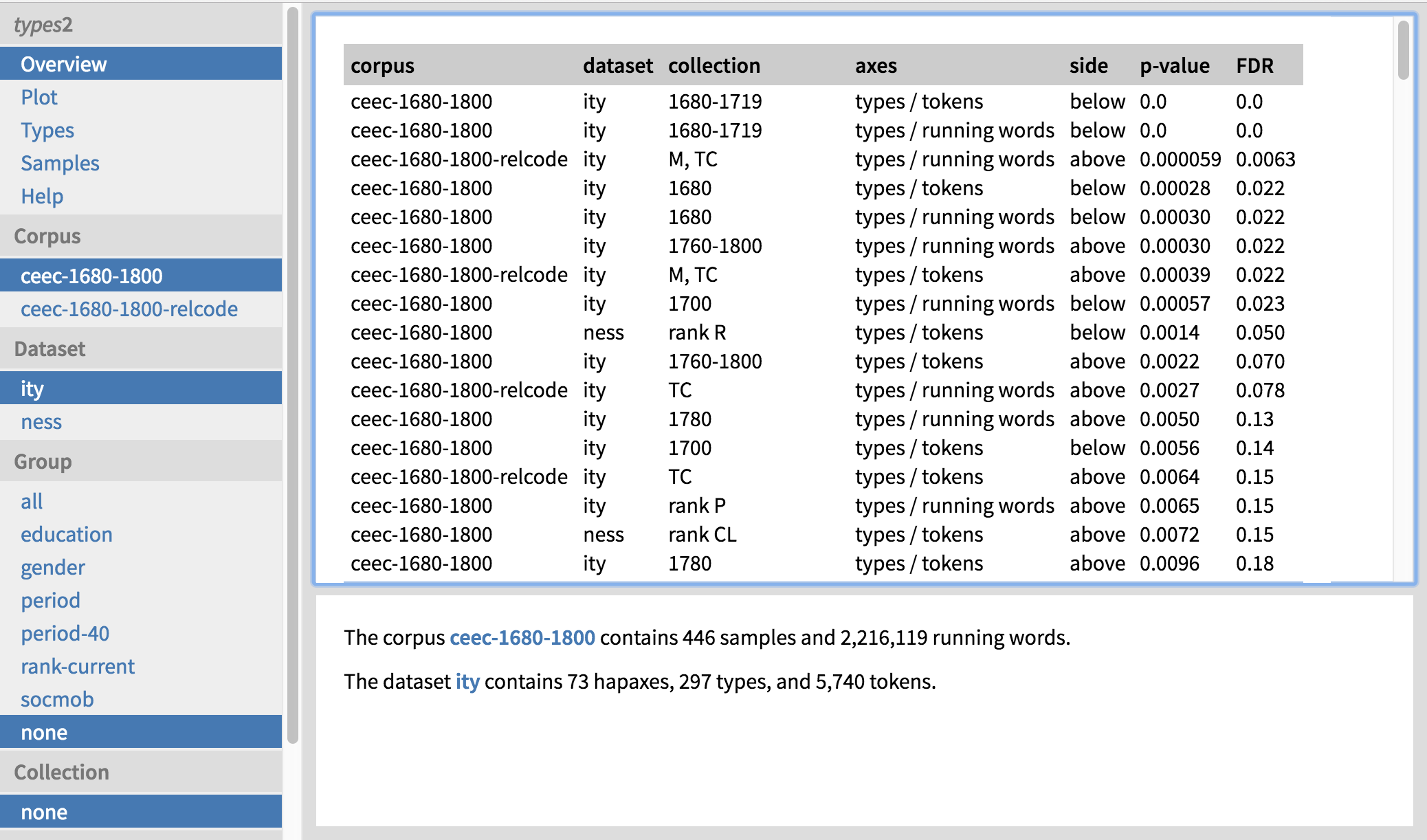
Task: Click the 'p-value' column header
Action: (1175, 65)
